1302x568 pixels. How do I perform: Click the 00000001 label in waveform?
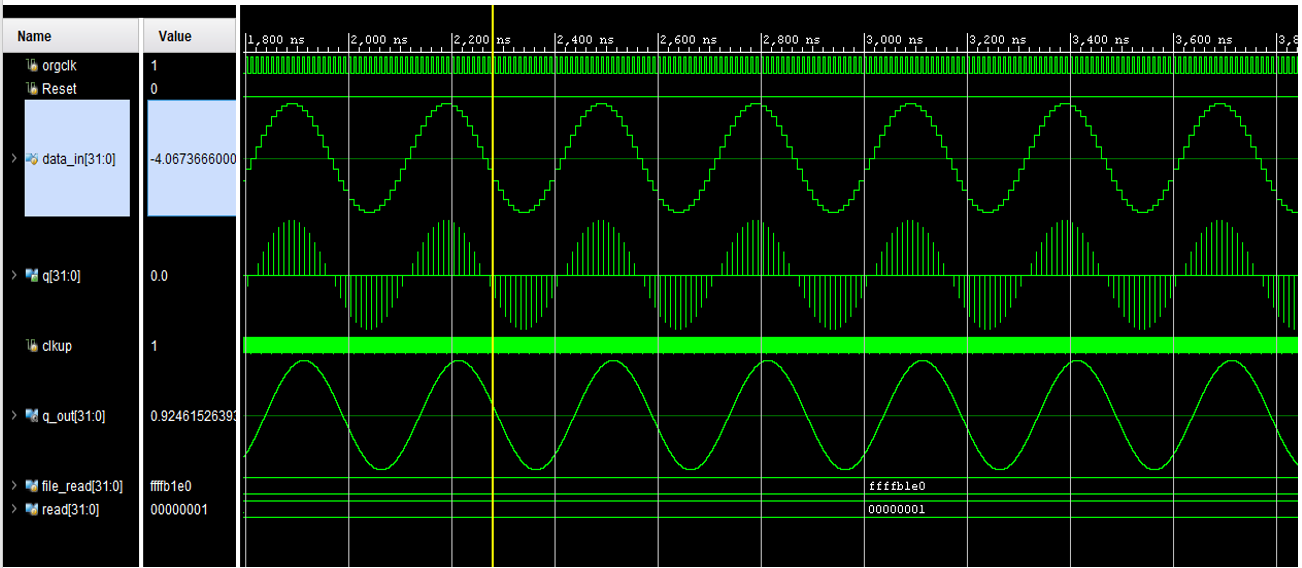click(x=896, y=510)
